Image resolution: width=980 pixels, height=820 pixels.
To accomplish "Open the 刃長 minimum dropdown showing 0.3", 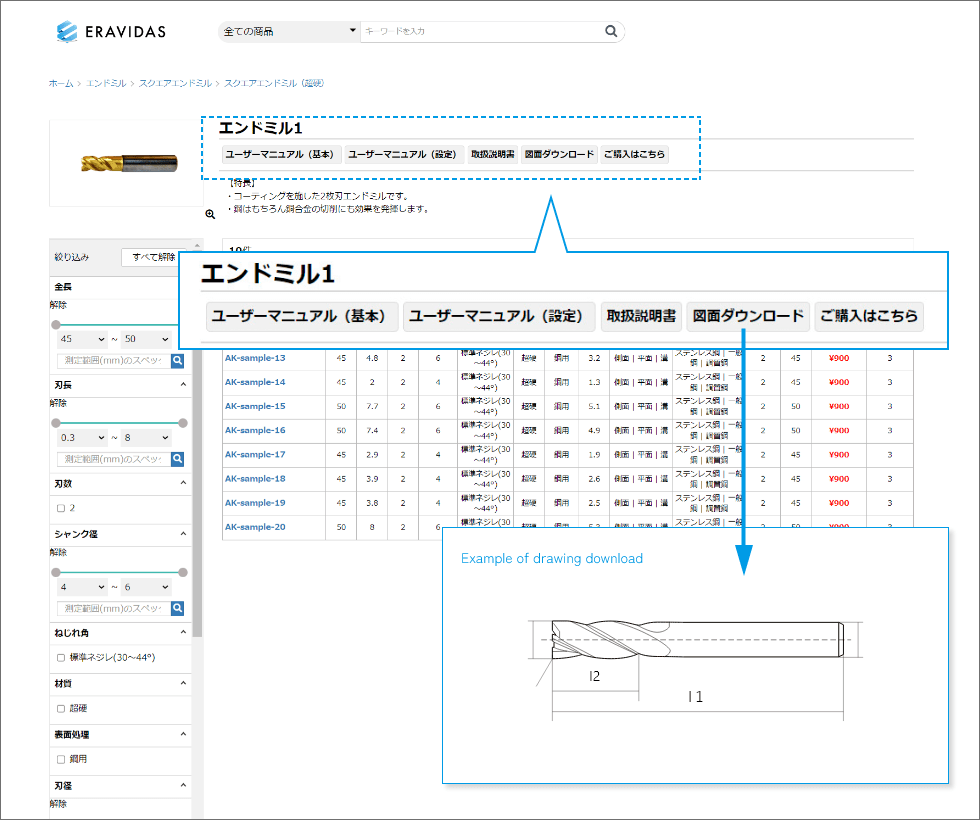I will (82, 438).
